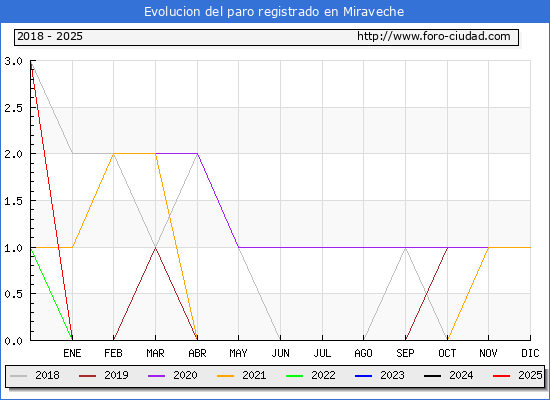The image size is (550, 400).
Task: Select the '2022' legend label
Action: tap(323, 375)
